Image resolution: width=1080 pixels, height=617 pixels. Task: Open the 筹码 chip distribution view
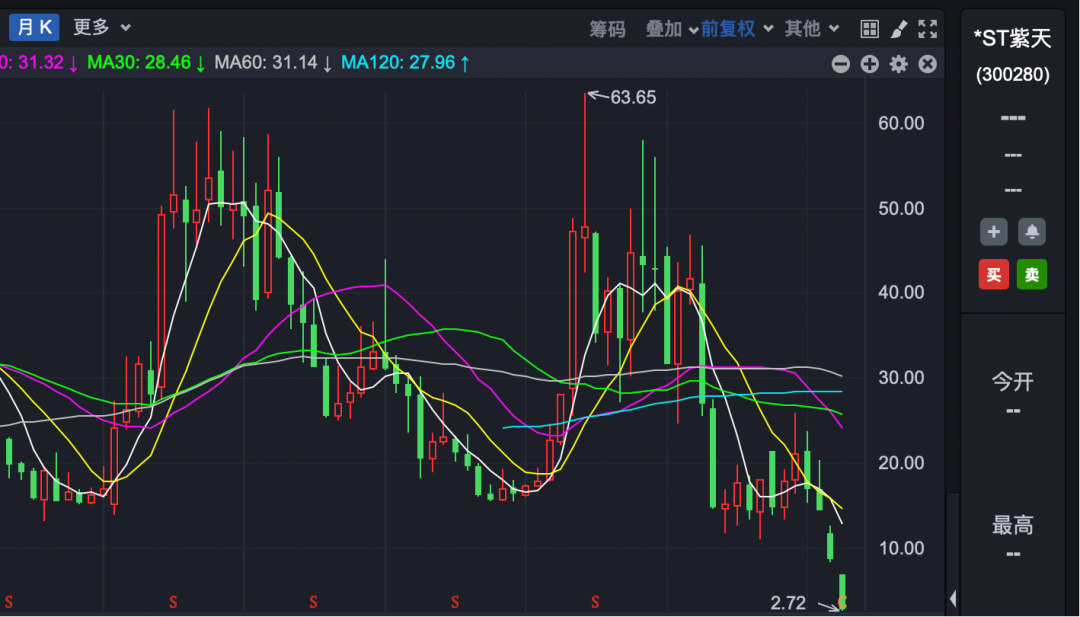tap(608, 29)
